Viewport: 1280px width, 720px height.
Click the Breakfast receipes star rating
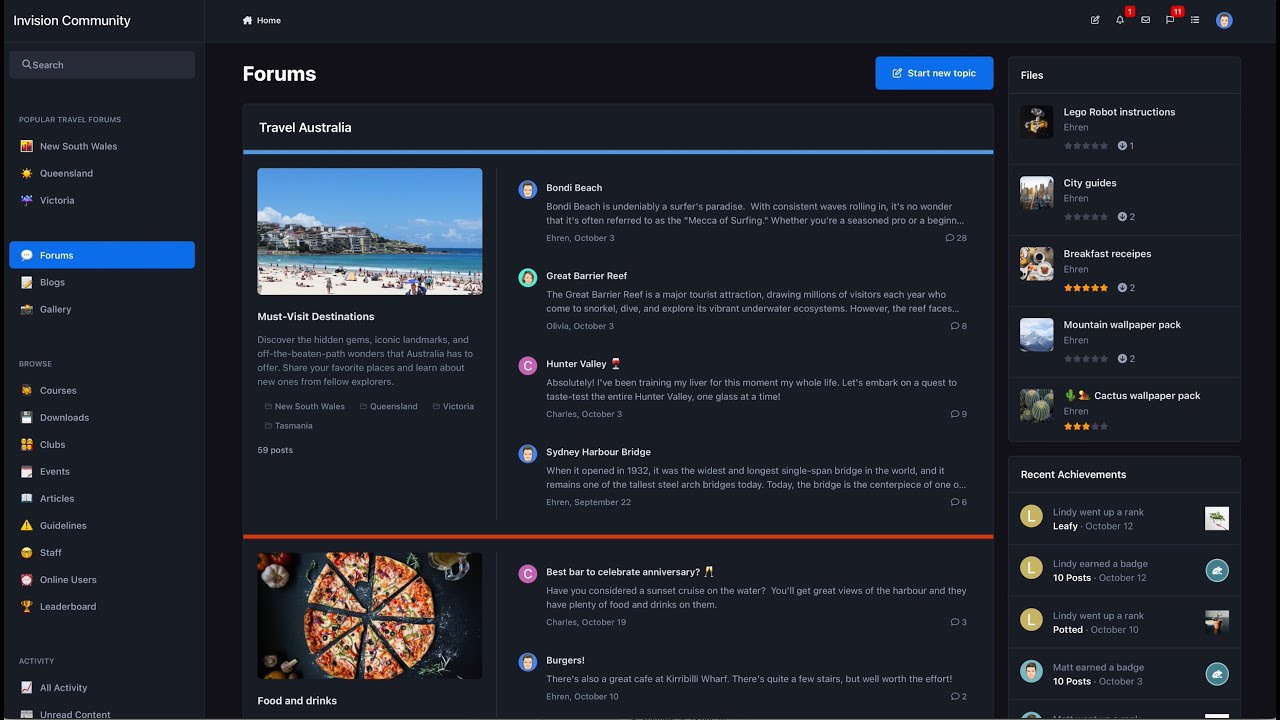click(1086, 288)
